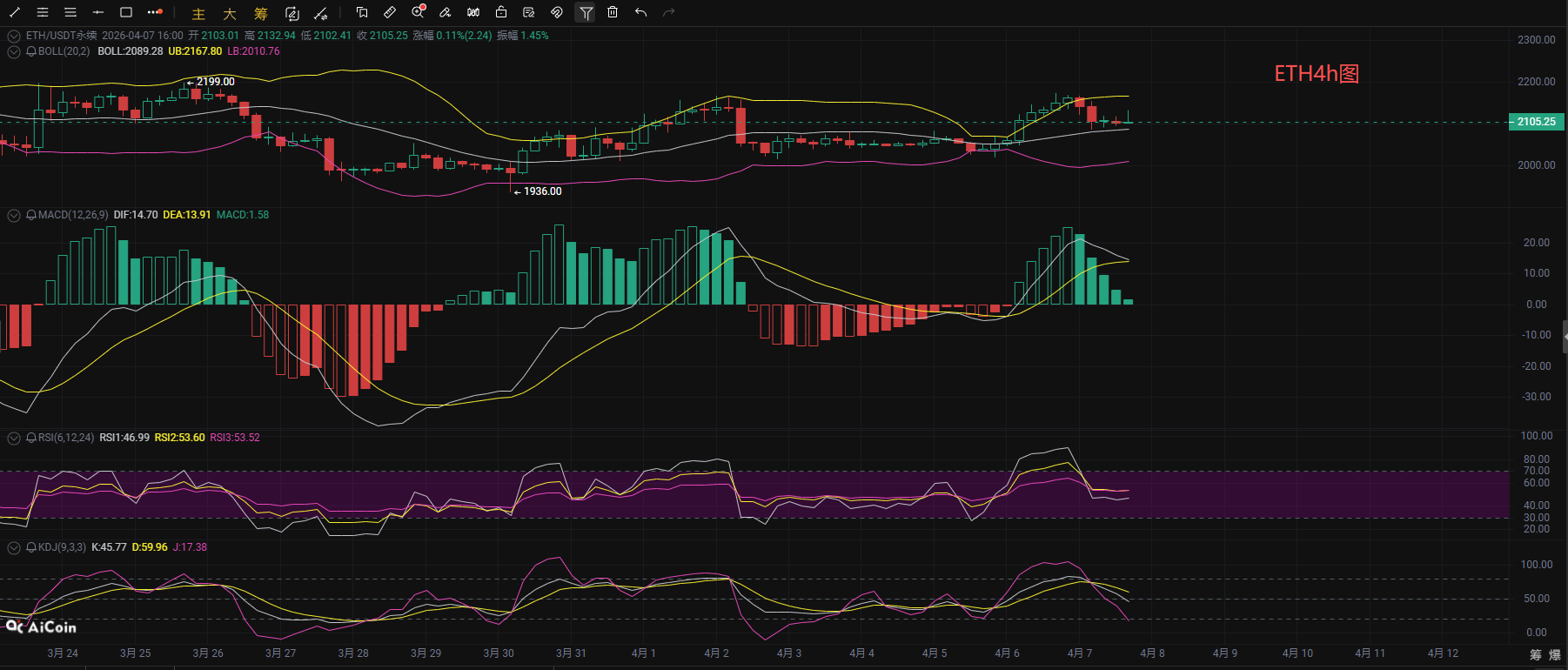Click the 爆 liquidation button at bottom right
The image size is (1568, 670).
(x=1554, y=654)
